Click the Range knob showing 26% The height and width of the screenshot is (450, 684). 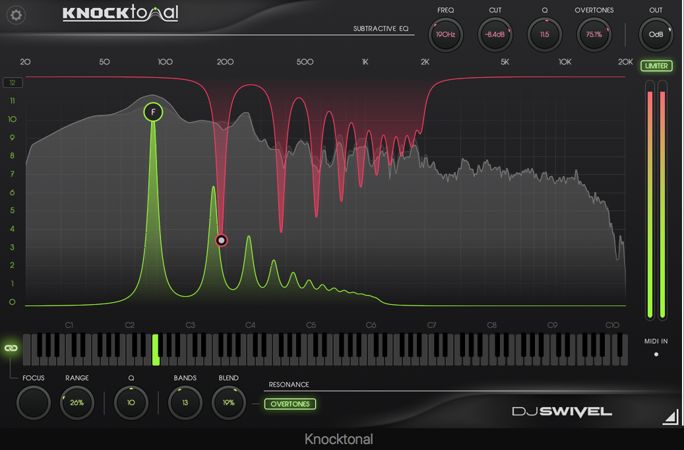(77, 403)
